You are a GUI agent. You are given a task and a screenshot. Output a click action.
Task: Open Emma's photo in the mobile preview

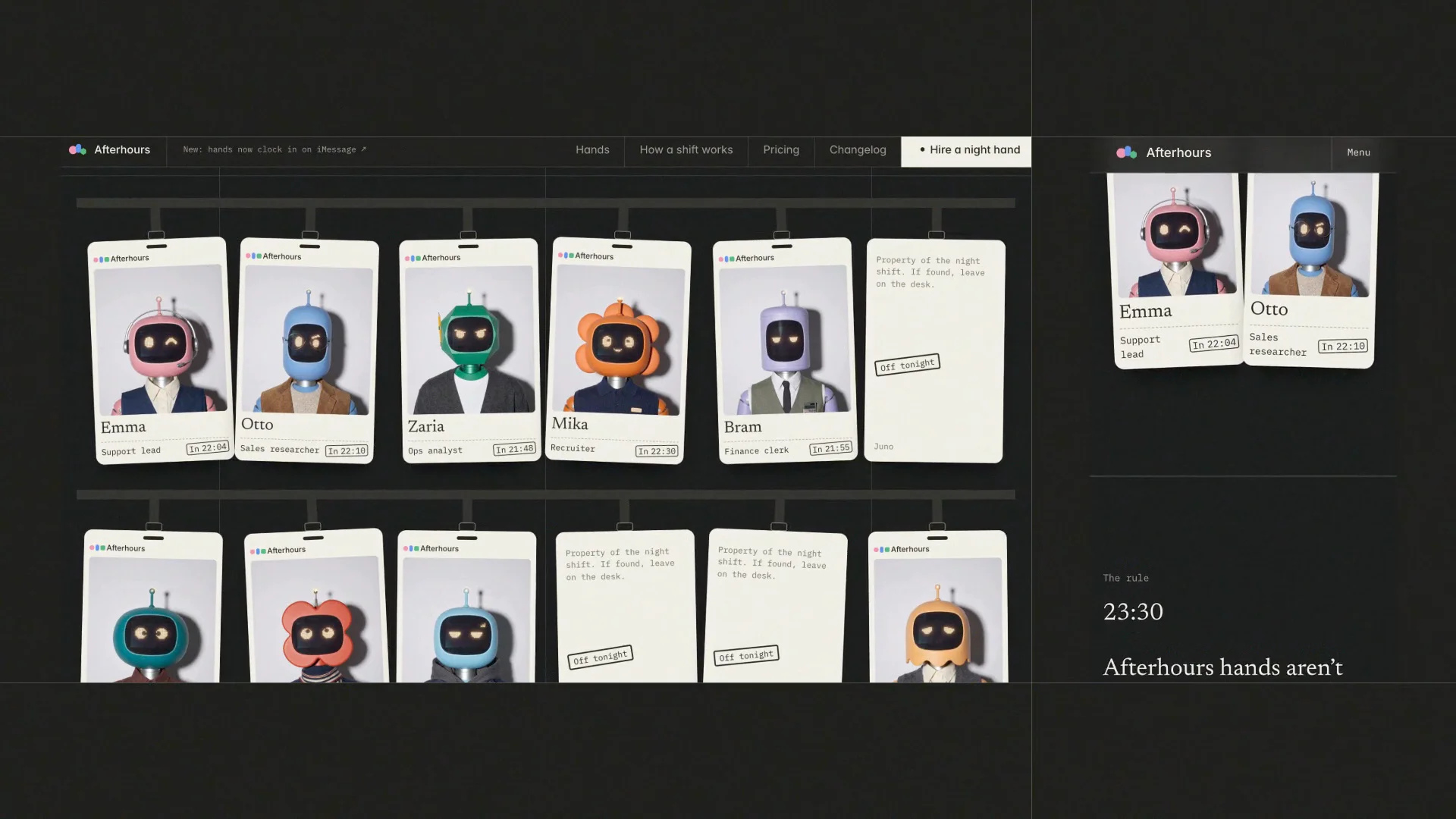pyautogui.click(x=1174, y=235)
